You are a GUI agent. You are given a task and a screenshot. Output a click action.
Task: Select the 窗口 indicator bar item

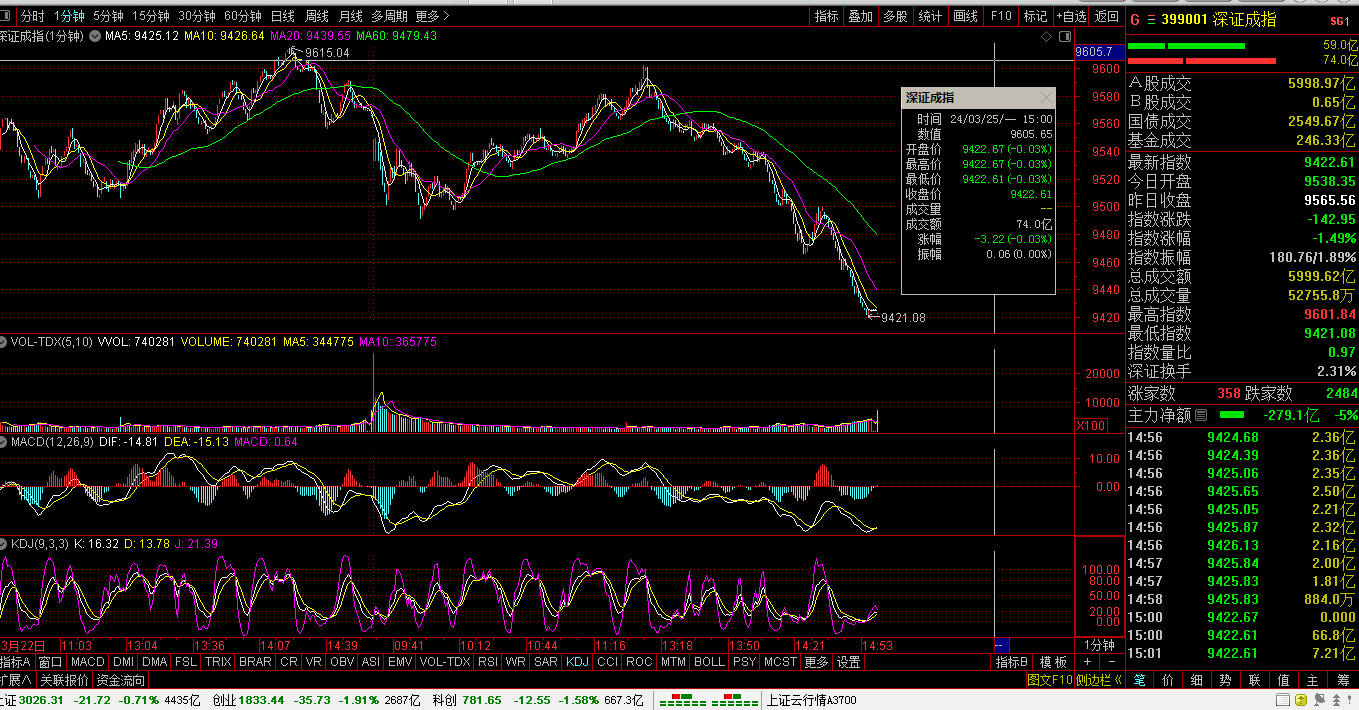click(51, 662)
